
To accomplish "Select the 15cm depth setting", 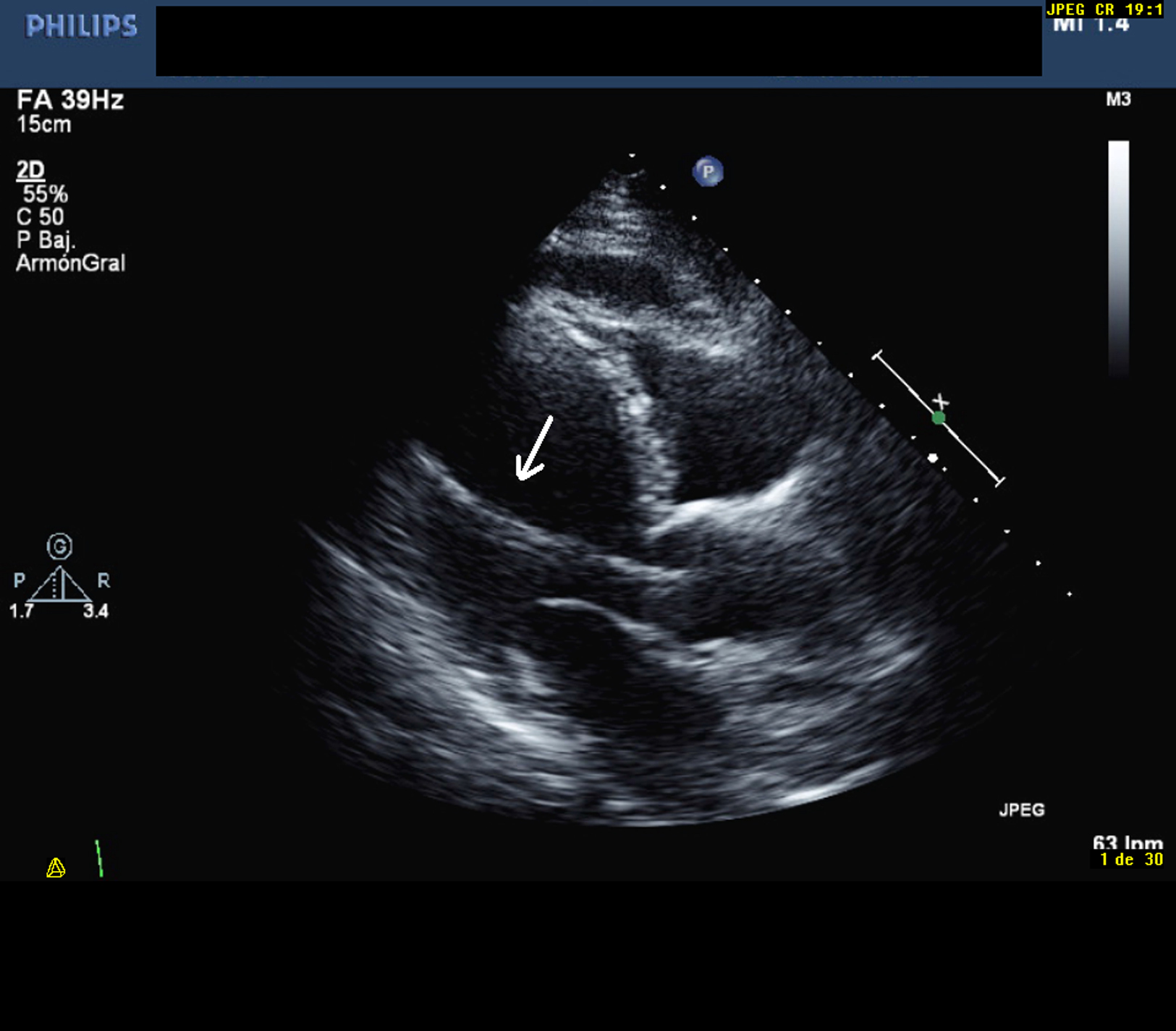I will 44,124.
